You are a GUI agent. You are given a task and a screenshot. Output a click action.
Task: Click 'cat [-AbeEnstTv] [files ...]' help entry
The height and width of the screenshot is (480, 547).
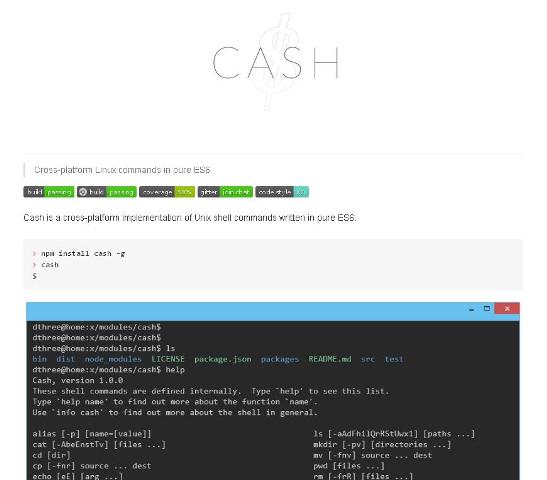(99, 444)
